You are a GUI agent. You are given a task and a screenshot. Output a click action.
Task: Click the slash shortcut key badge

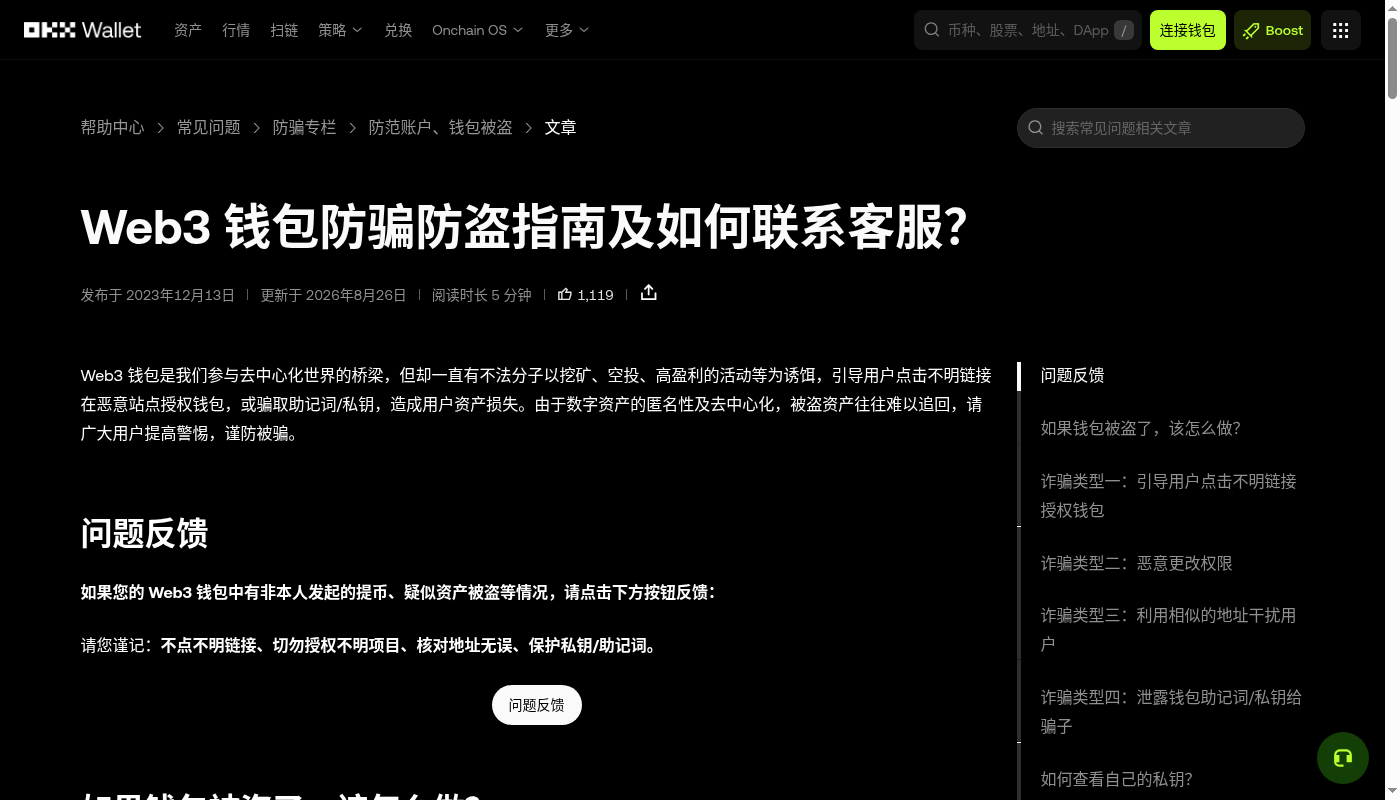(1124, 30)
